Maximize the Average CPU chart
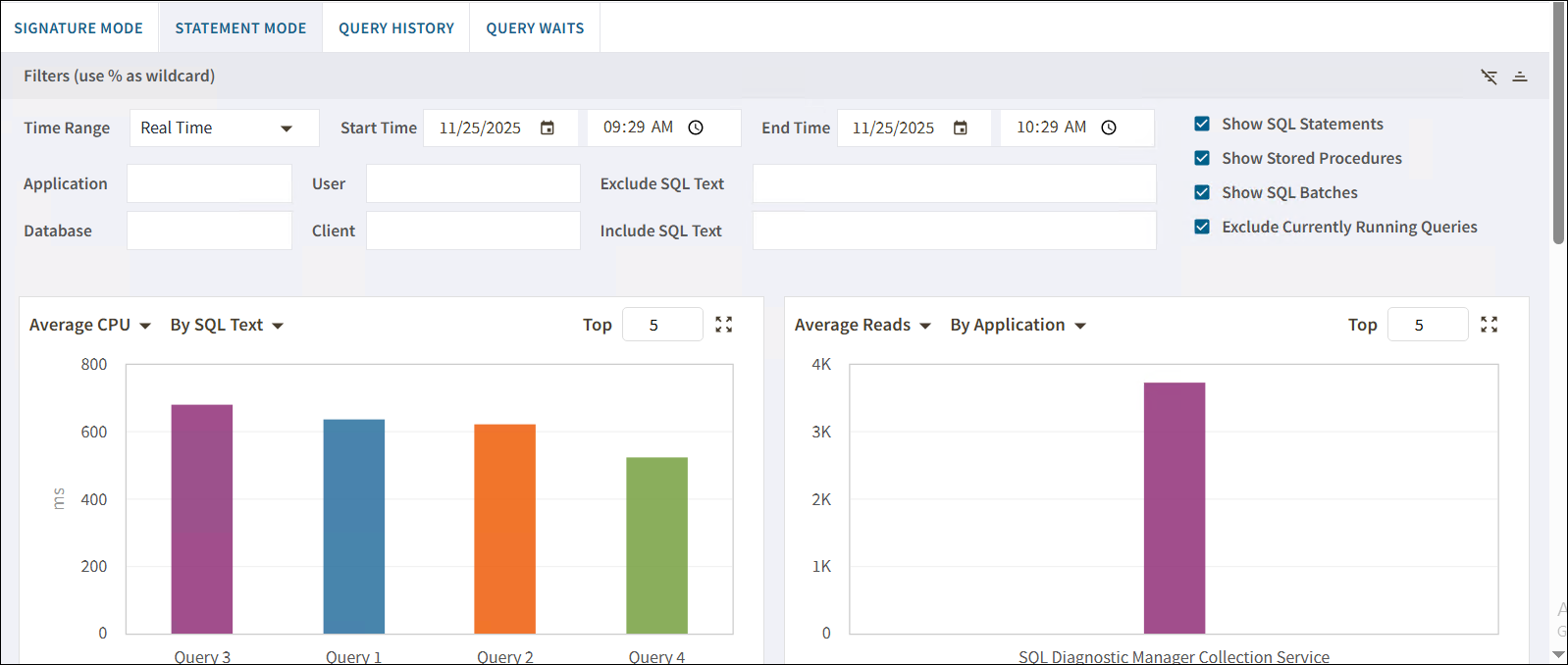Image resolution: width=1568 pixels, height=665 pixels. point(724,325)
